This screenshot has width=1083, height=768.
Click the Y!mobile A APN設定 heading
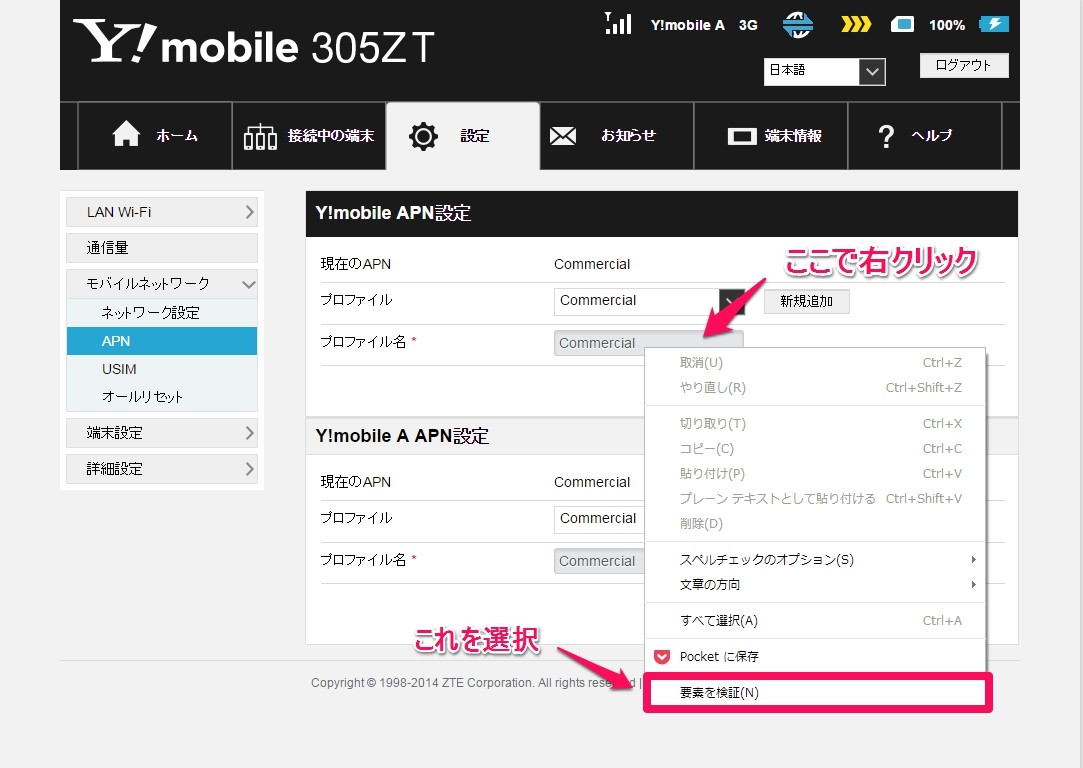click(402, 436)
